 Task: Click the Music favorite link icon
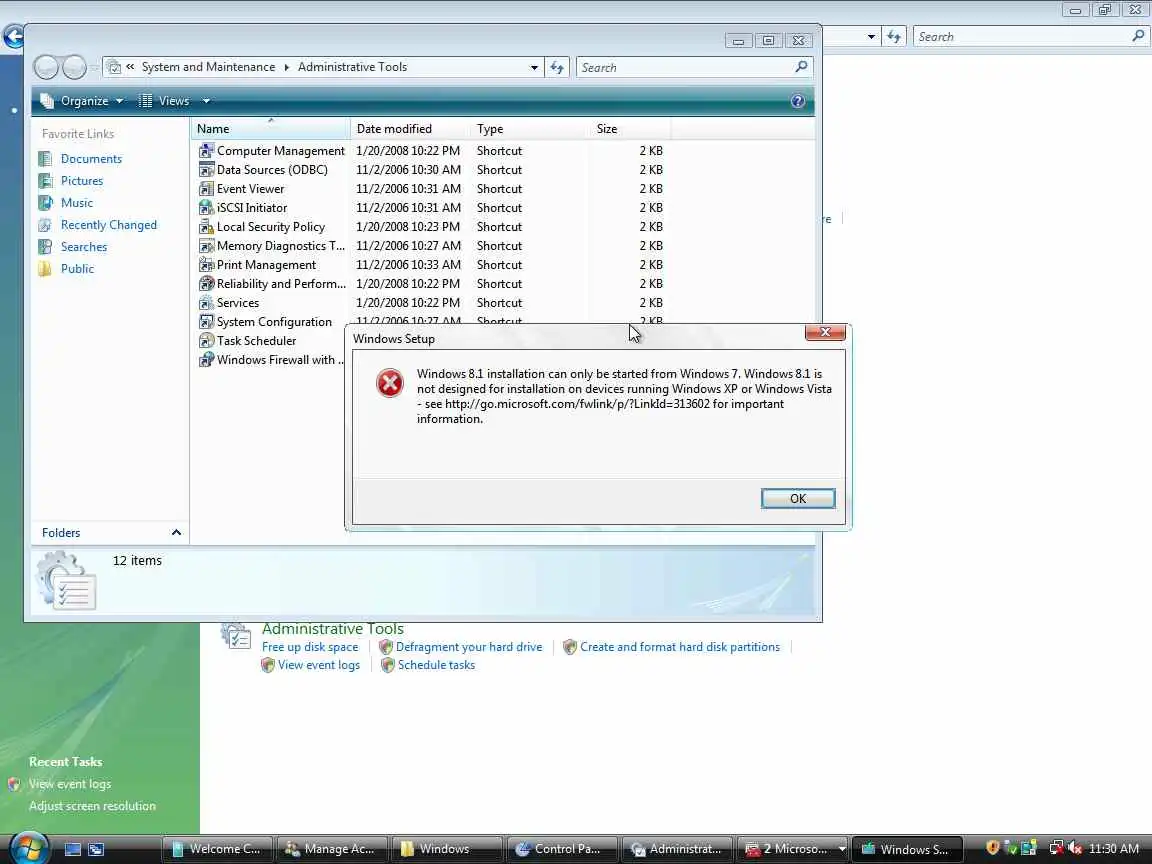point(46,203)
